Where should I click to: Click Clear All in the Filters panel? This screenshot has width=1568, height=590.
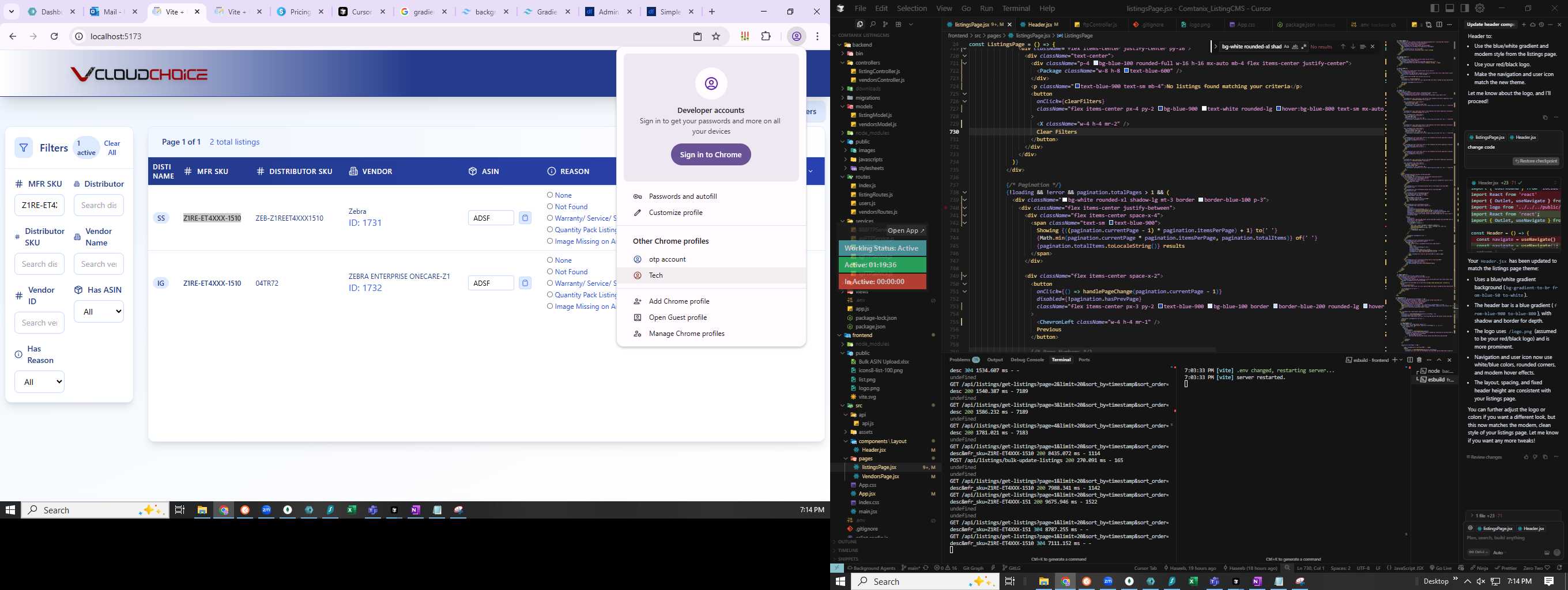point(112,148)
